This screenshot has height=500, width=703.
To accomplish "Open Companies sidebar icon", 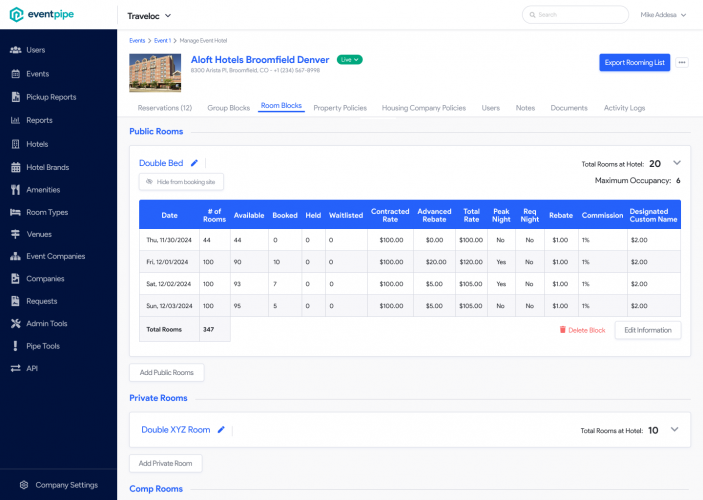I will 16,278.
